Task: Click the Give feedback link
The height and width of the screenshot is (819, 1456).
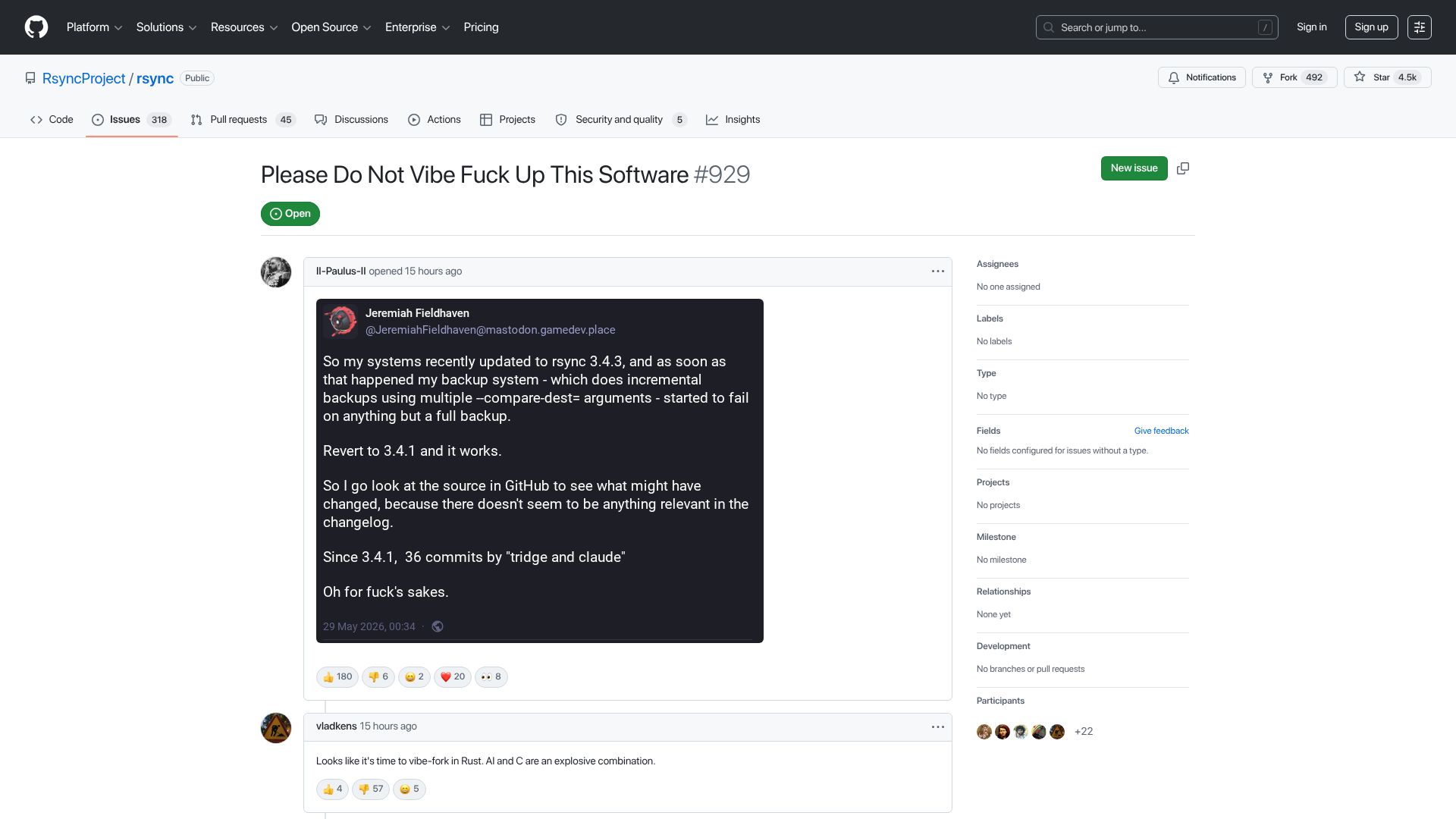Action: tap(1161, 431)
